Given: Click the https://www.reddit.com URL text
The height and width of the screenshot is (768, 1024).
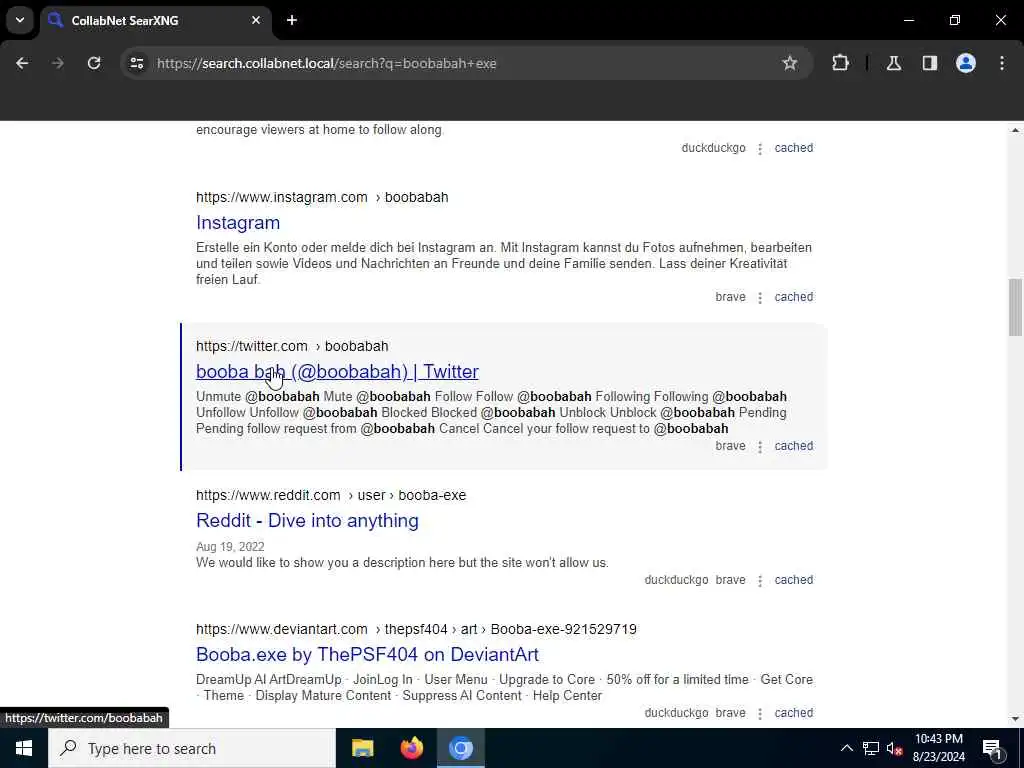Looking at the screenshot, I should (268, 495).
